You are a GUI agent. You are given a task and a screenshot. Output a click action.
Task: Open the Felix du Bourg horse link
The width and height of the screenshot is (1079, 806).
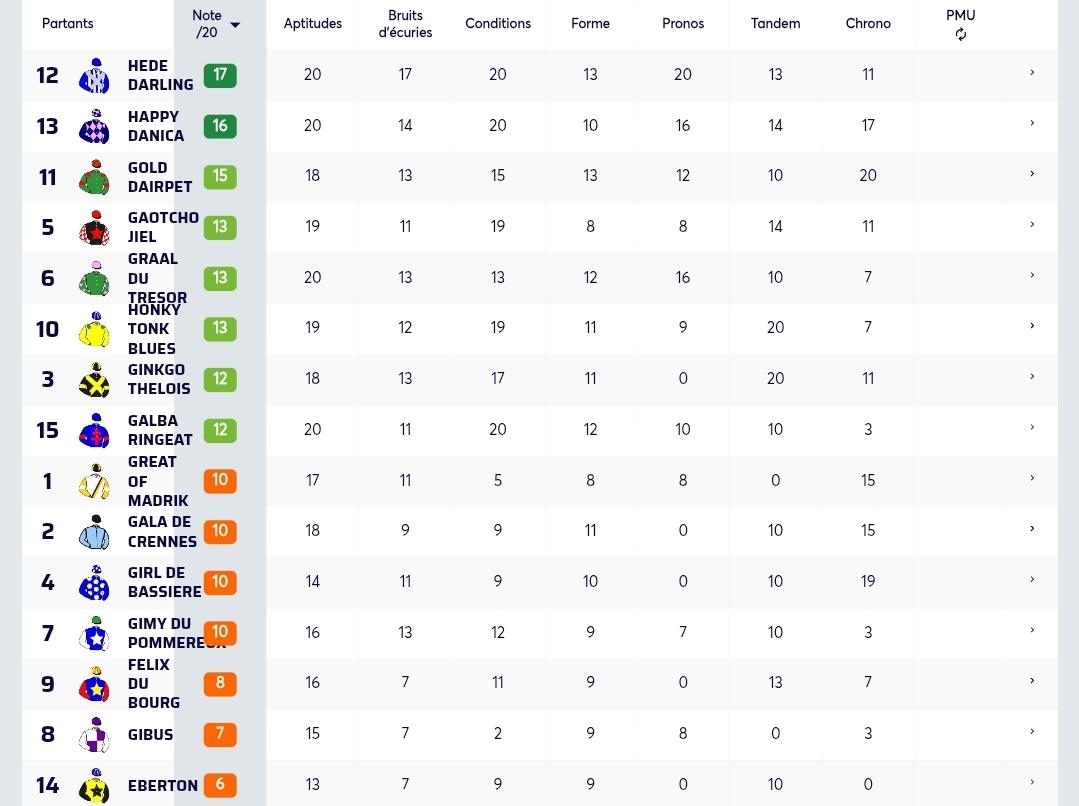pos(153,683)
